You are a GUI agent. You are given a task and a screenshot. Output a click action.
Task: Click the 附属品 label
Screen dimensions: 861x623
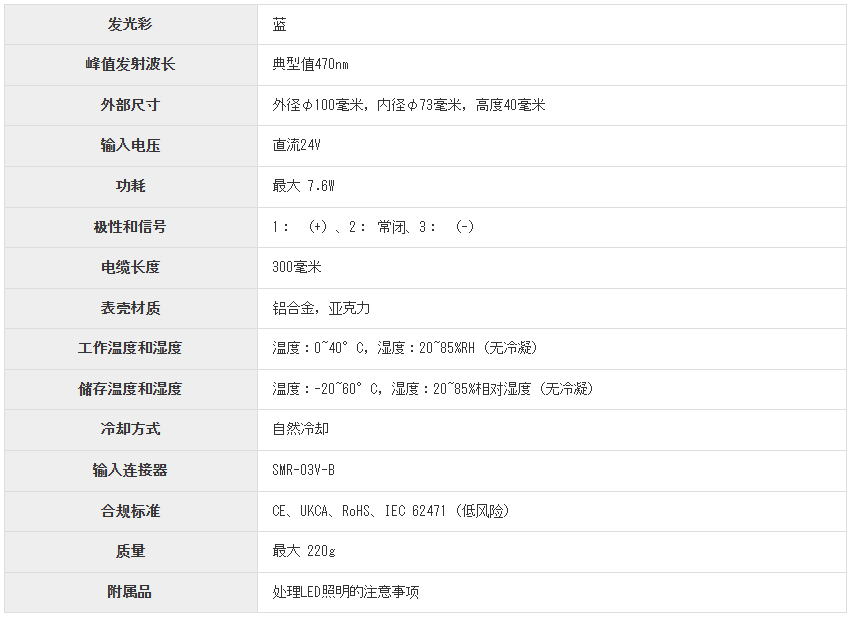(130, 592)
